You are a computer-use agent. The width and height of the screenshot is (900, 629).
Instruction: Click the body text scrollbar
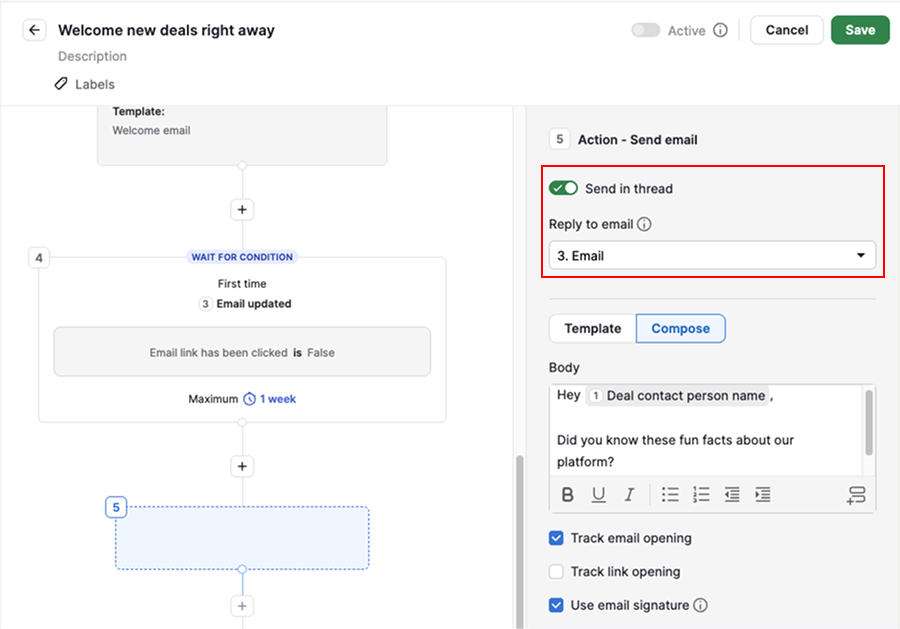[x=869, y=422]
